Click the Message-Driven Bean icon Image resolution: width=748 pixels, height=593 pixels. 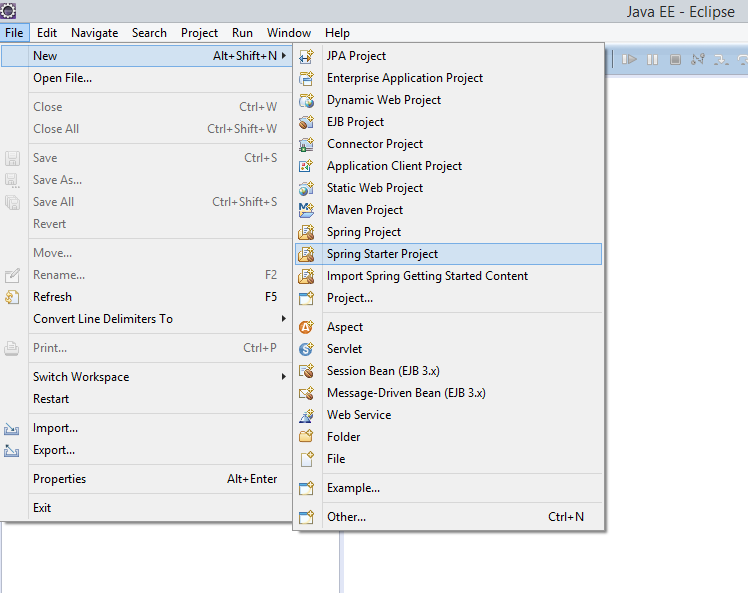tap(306, 393)
